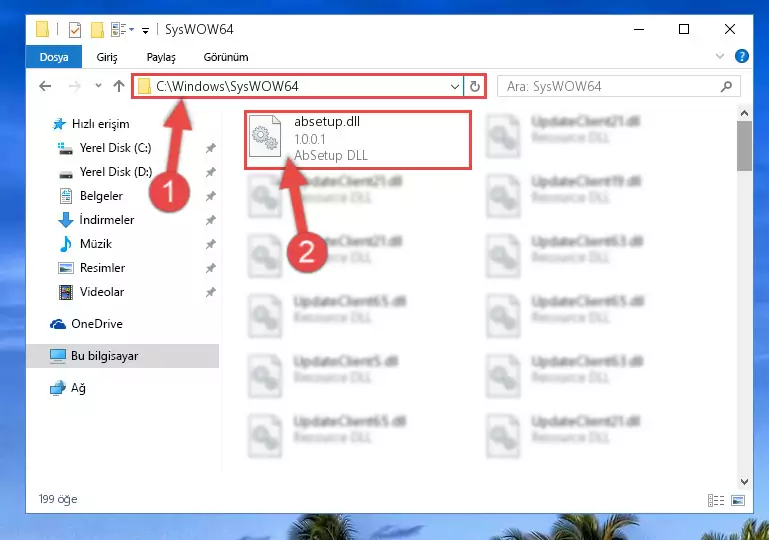Click the file list scrollbar down arrow
This screenshot has width=769, height=540.
(x=744, y=482)
